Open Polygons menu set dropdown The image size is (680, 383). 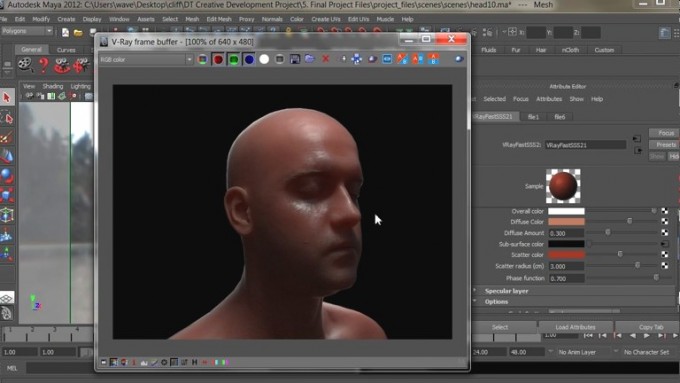coord(27,31)
